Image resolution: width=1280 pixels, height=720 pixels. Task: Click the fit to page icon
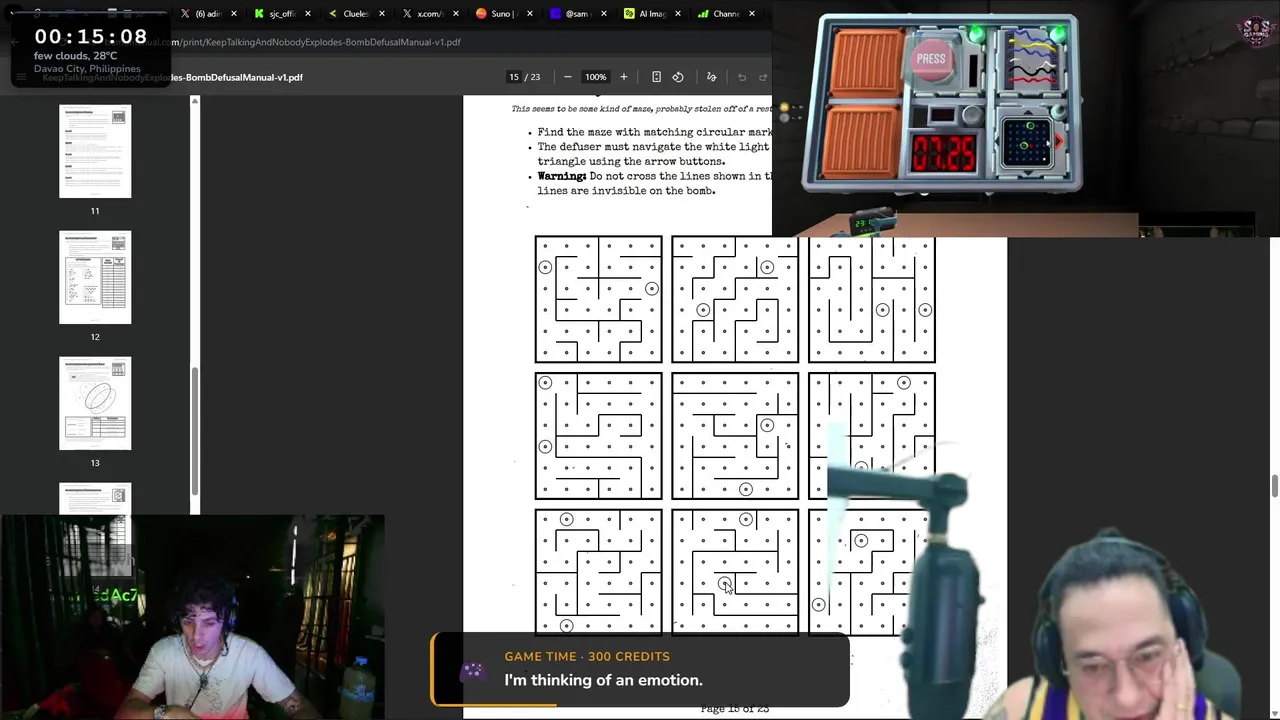[x=656, y=77]
